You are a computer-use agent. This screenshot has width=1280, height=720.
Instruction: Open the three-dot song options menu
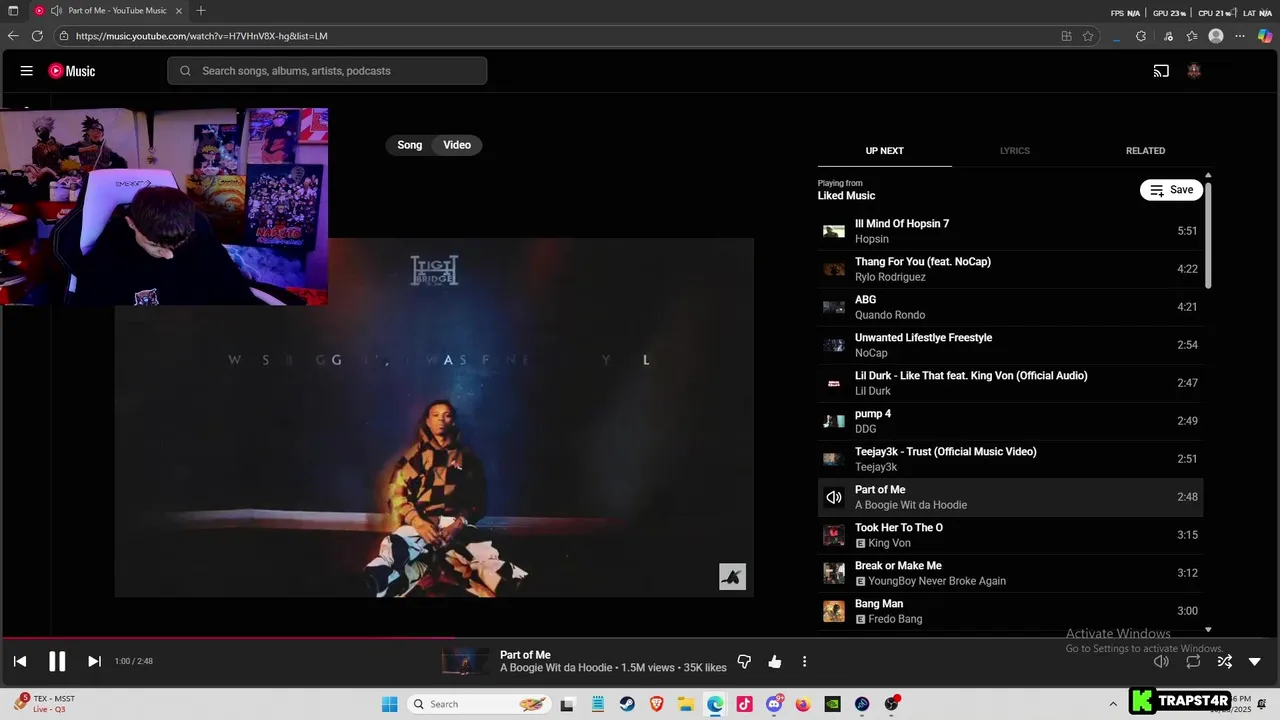804,661
